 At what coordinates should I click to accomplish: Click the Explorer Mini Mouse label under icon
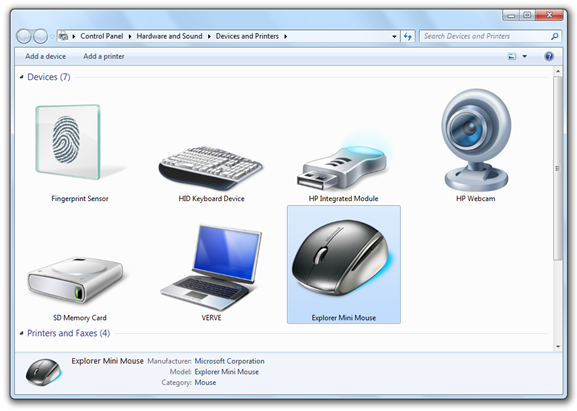coord(344,318)
